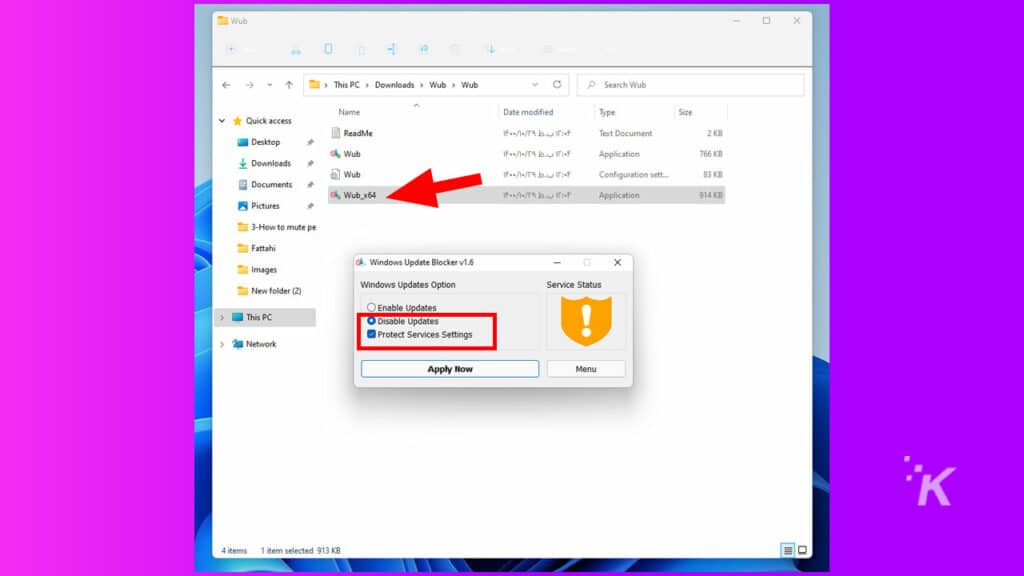Jump to This PC in the address path

pos(346,85)
